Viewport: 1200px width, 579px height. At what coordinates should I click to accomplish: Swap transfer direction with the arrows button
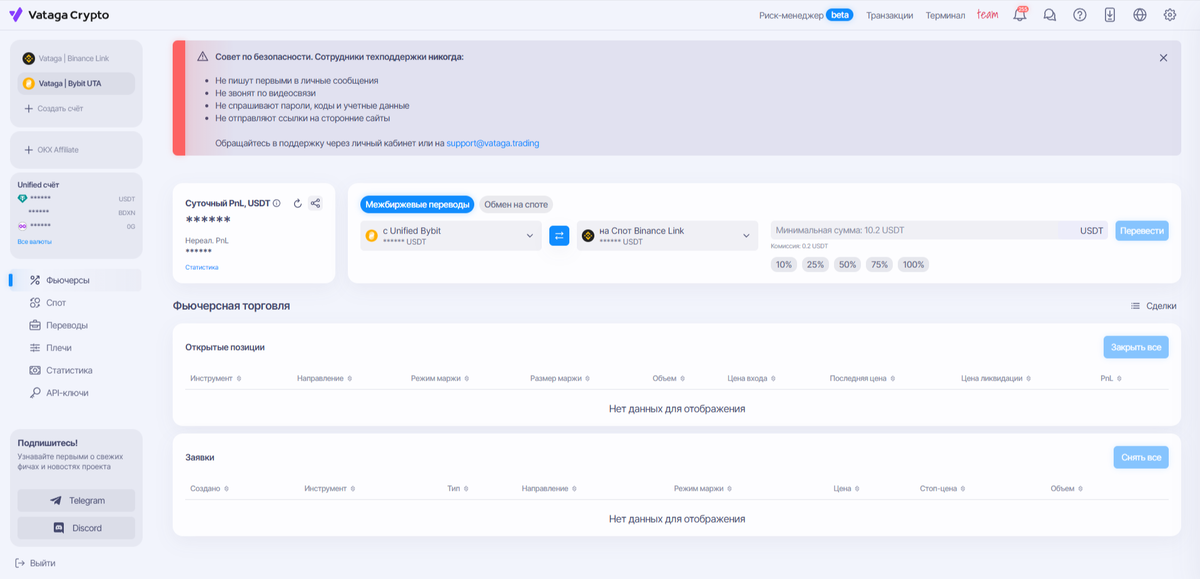(559, 236)
